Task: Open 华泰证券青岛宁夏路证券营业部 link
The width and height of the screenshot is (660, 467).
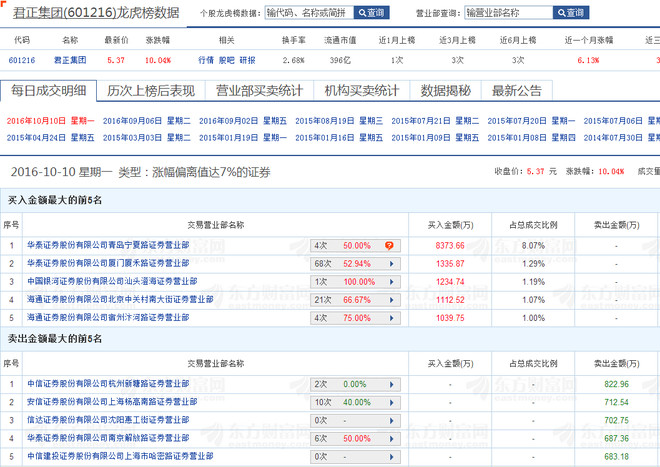Action: point(108,245)
